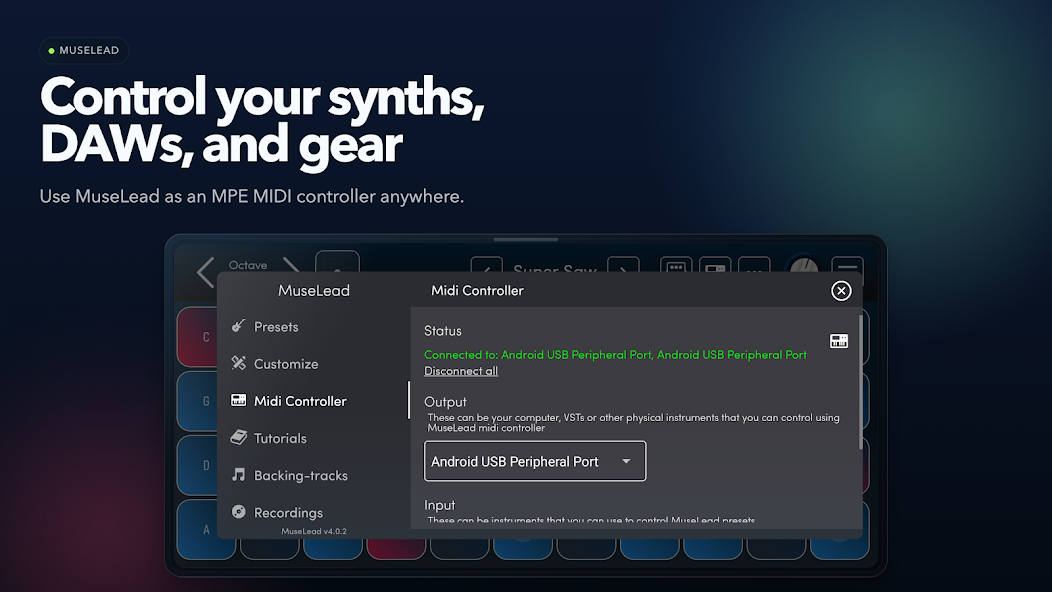Screen dimensions: 1052x592
Task: Select the Midi Controller menu item
Action: tap(300, 401)
